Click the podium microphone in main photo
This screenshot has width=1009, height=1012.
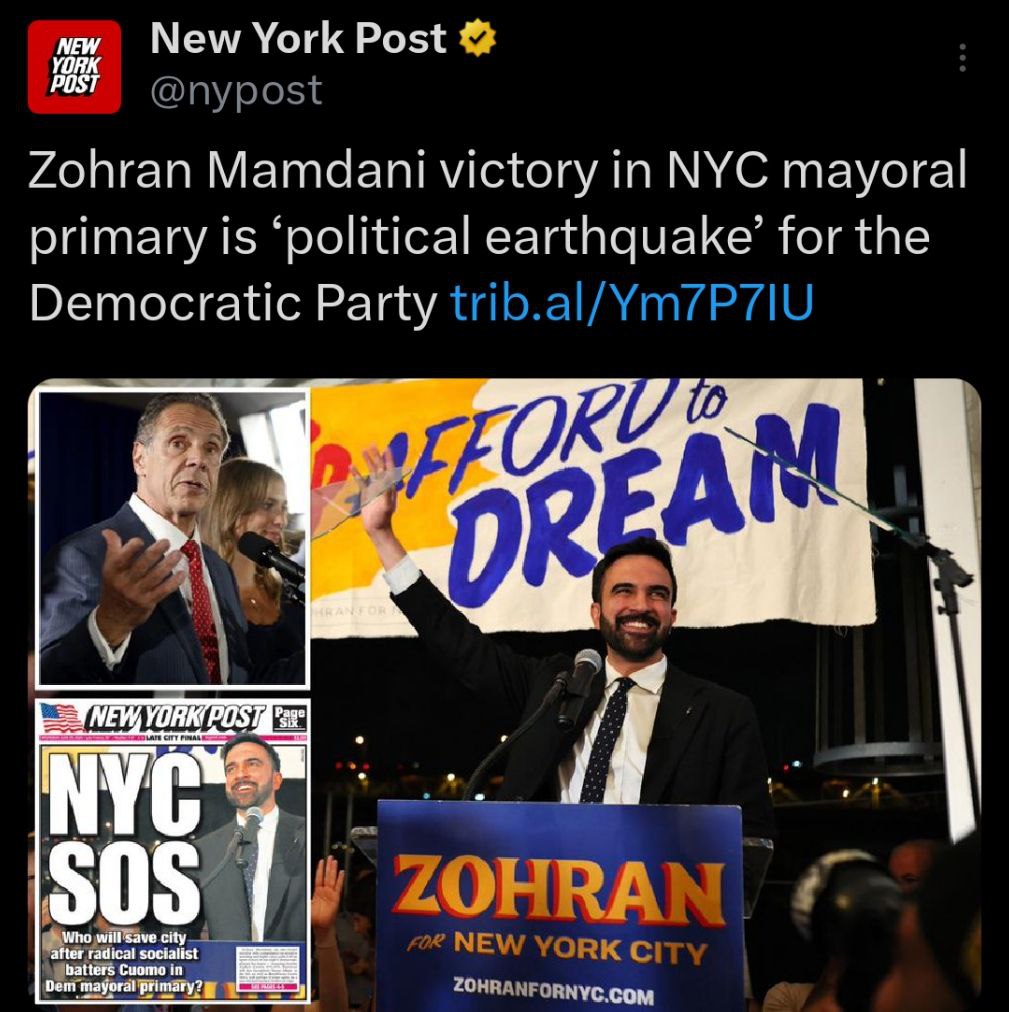point(583,670)
